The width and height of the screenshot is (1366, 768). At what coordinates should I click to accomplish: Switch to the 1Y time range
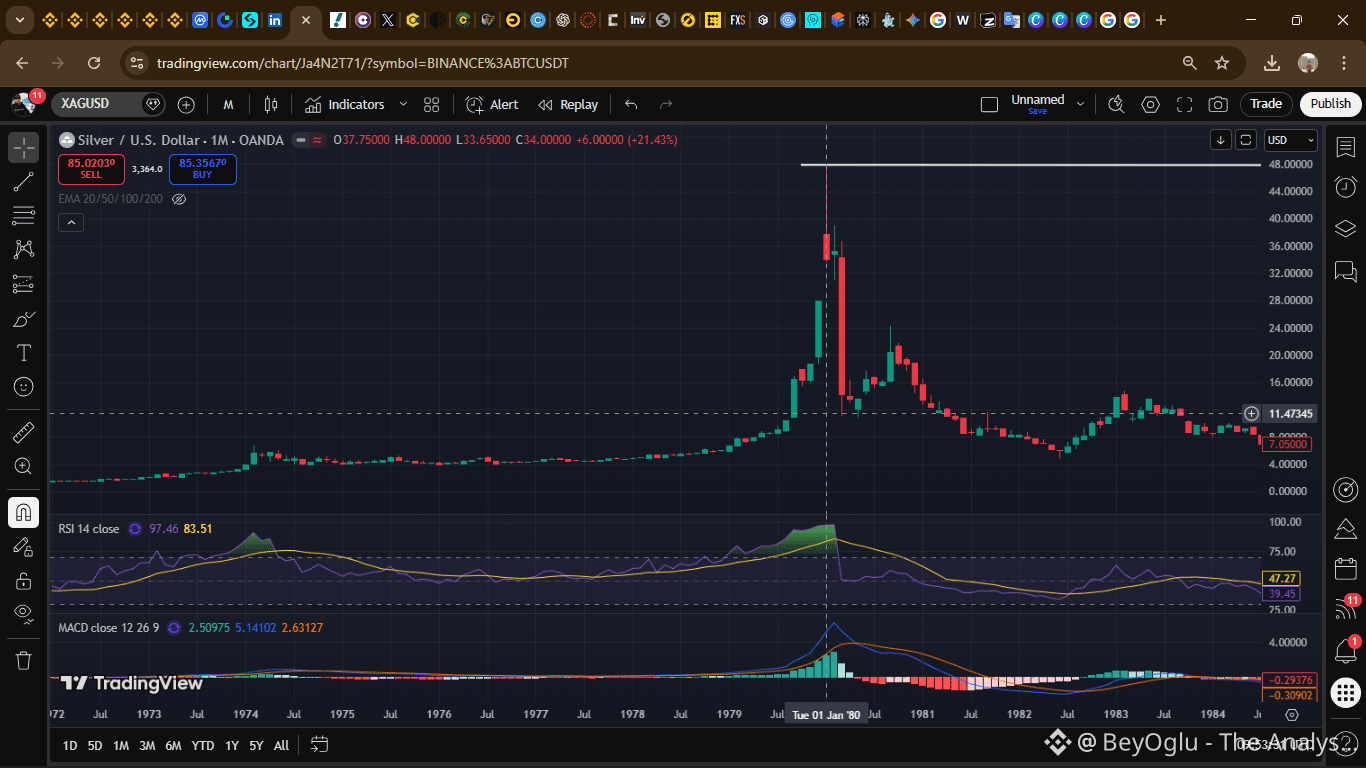click(232, 745)
